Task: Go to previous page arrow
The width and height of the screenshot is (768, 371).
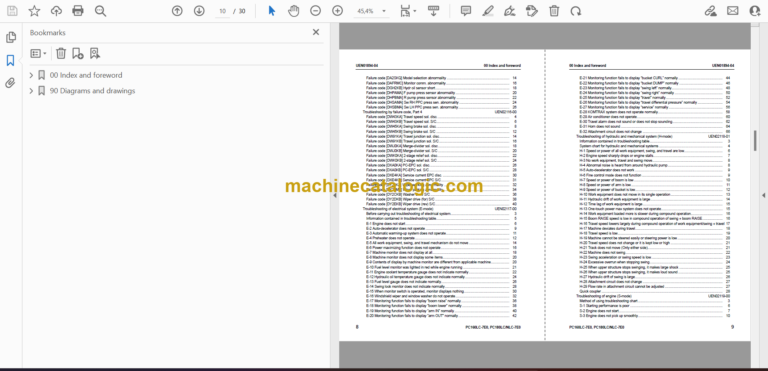Action: click(x=177, y=11)
